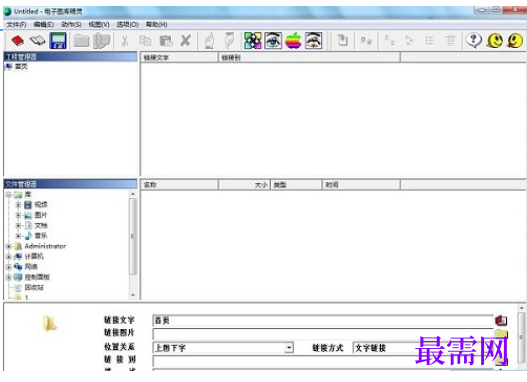The image size is (527, 382).
Task: Expand the 音乐 library node
Action: pyautogui.click(x=18, y=236)
